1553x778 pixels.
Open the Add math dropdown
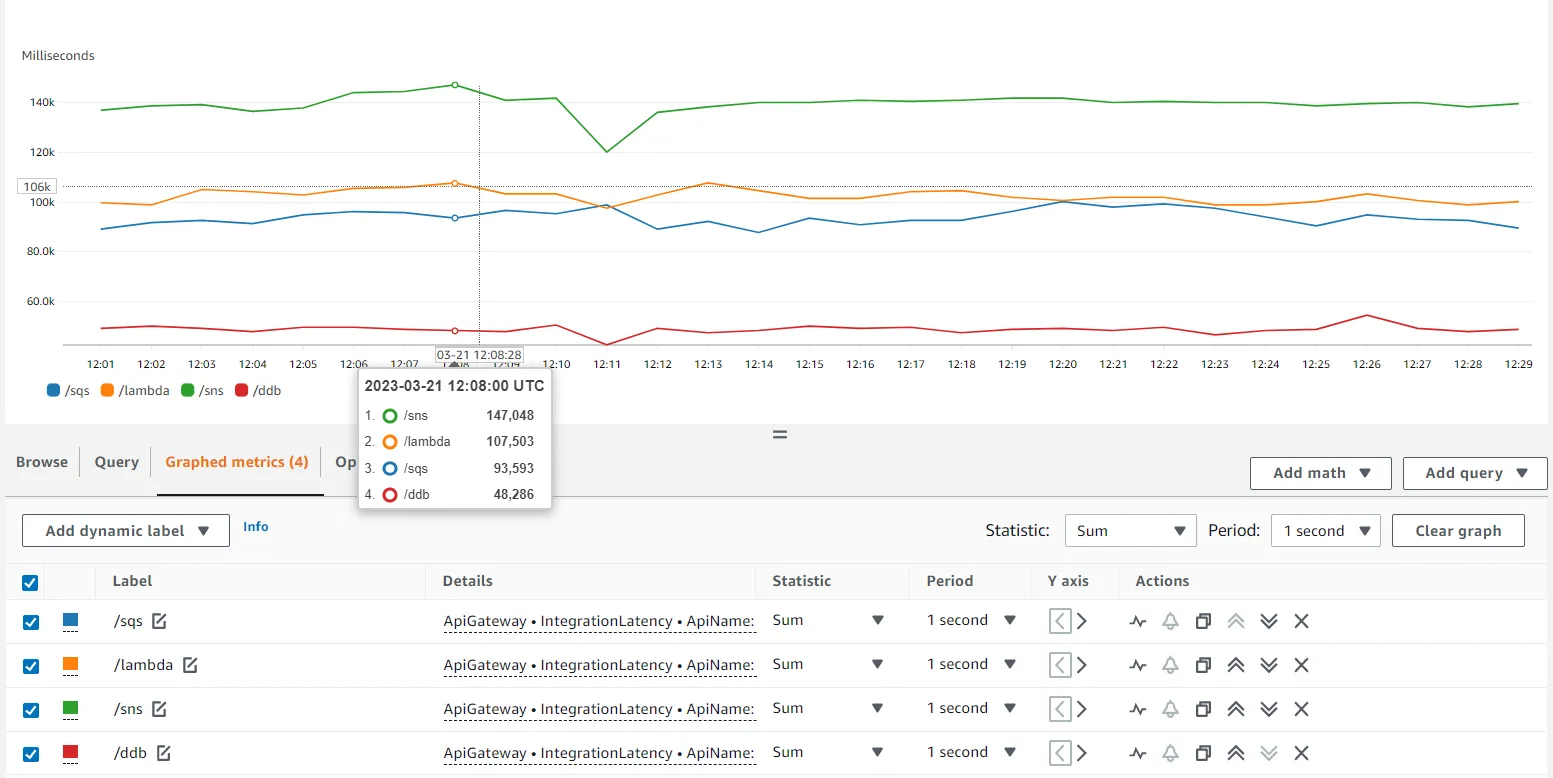pos(1320,473)
